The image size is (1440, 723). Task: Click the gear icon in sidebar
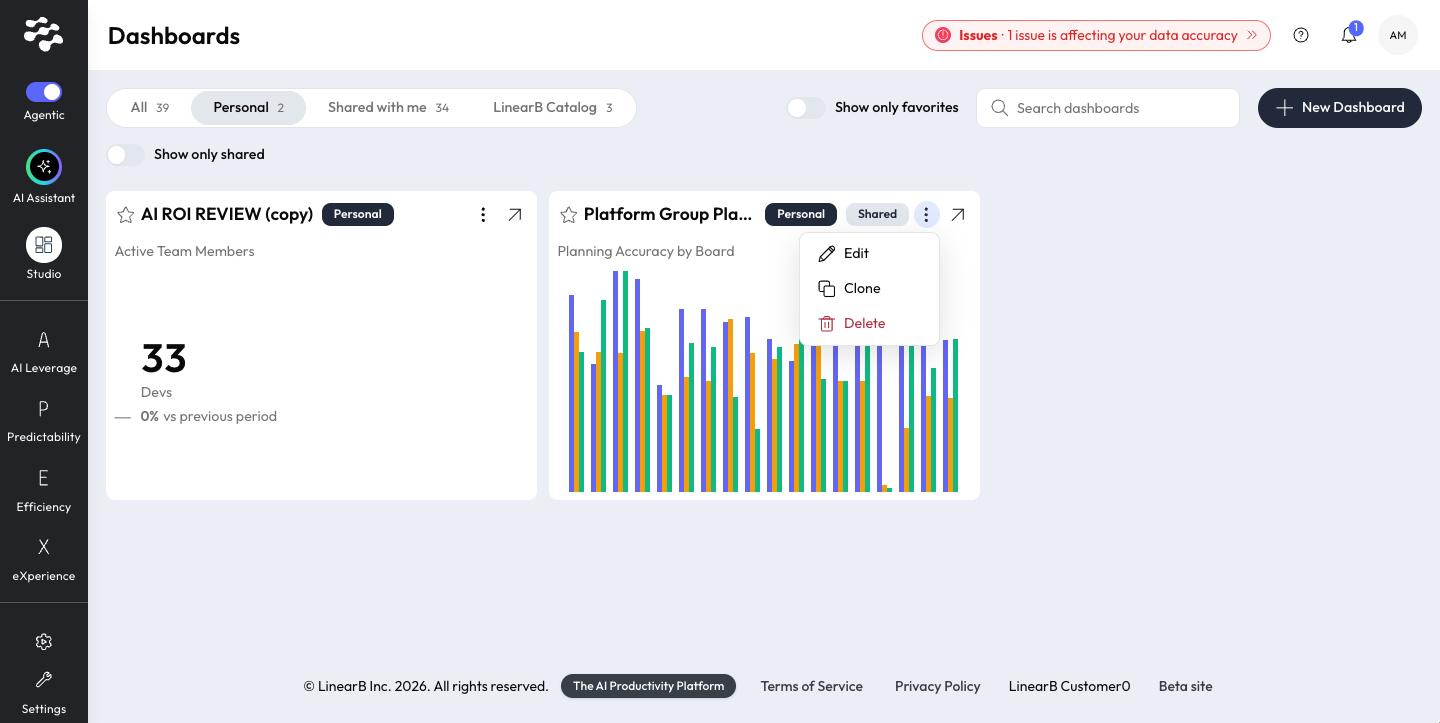click(44, 642)
